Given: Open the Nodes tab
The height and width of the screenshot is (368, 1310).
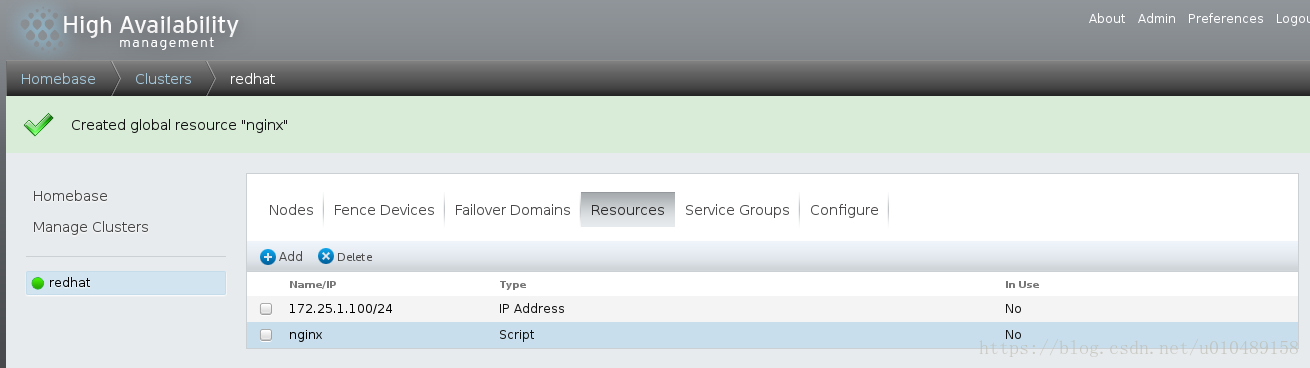Looking at the screenshot, I should tap(291, 210).
